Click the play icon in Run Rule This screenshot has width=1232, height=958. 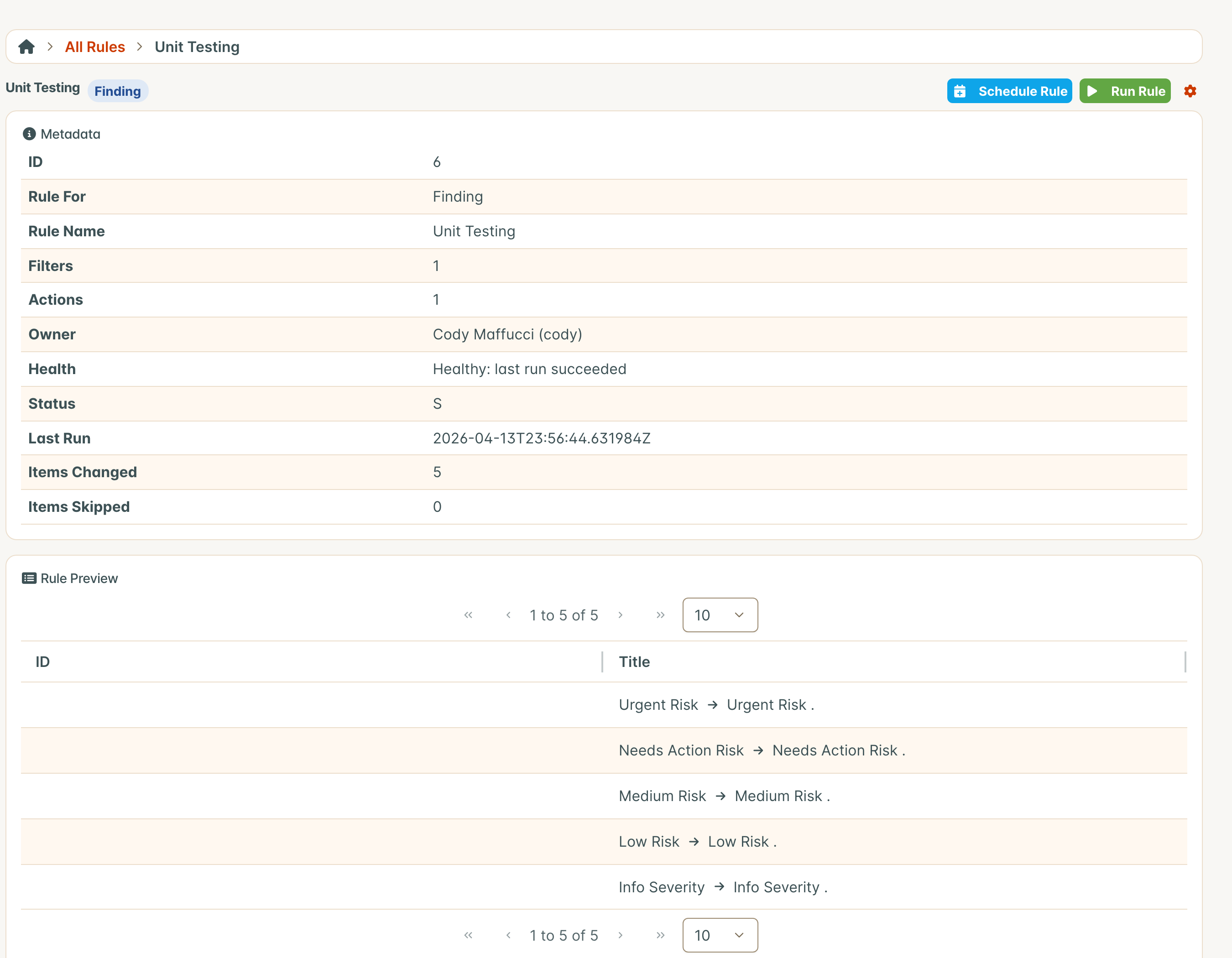click(x=1092, y=91)
